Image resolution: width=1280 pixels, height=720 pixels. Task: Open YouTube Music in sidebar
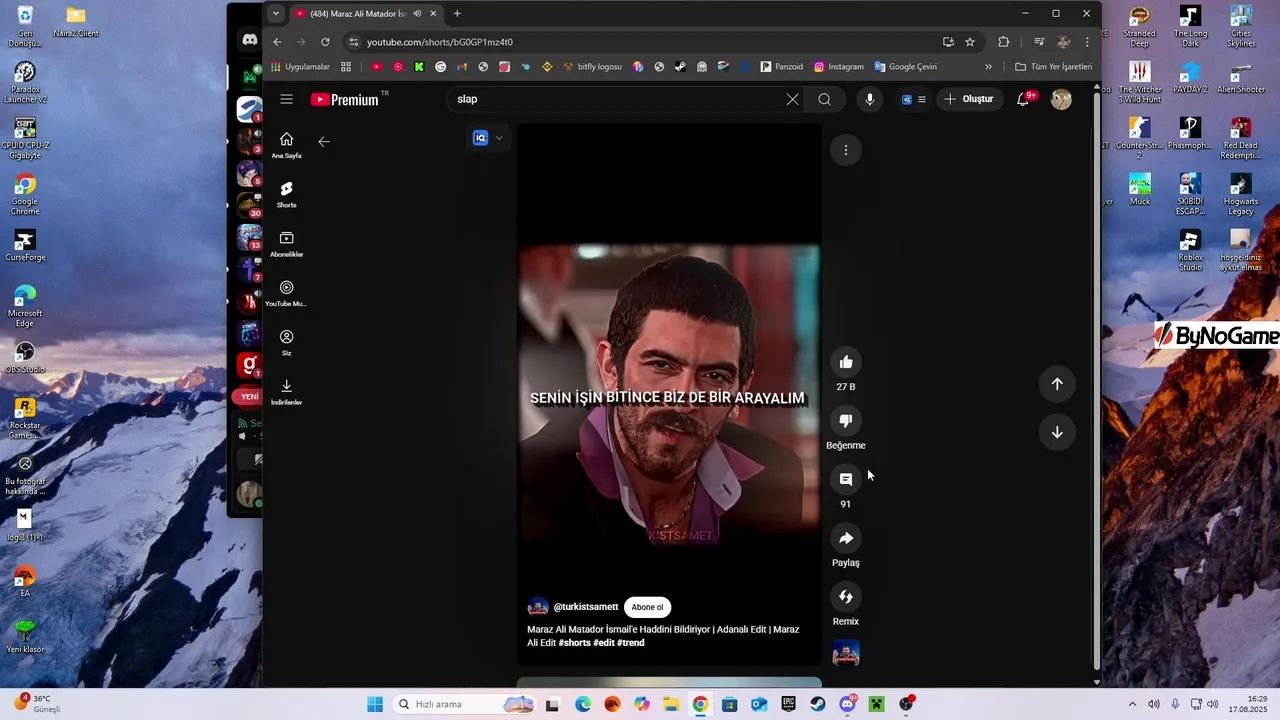point(287,293)
